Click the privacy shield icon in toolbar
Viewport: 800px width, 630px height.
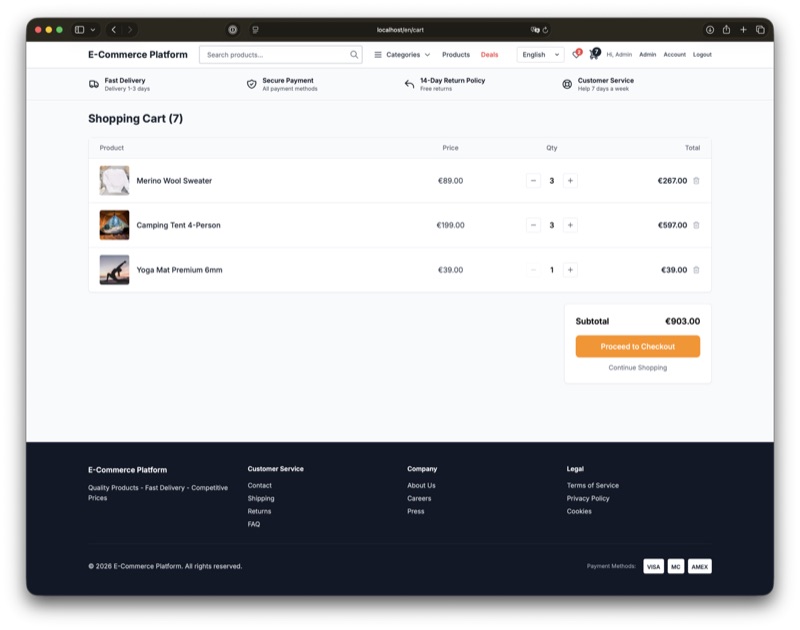point(233,30)
